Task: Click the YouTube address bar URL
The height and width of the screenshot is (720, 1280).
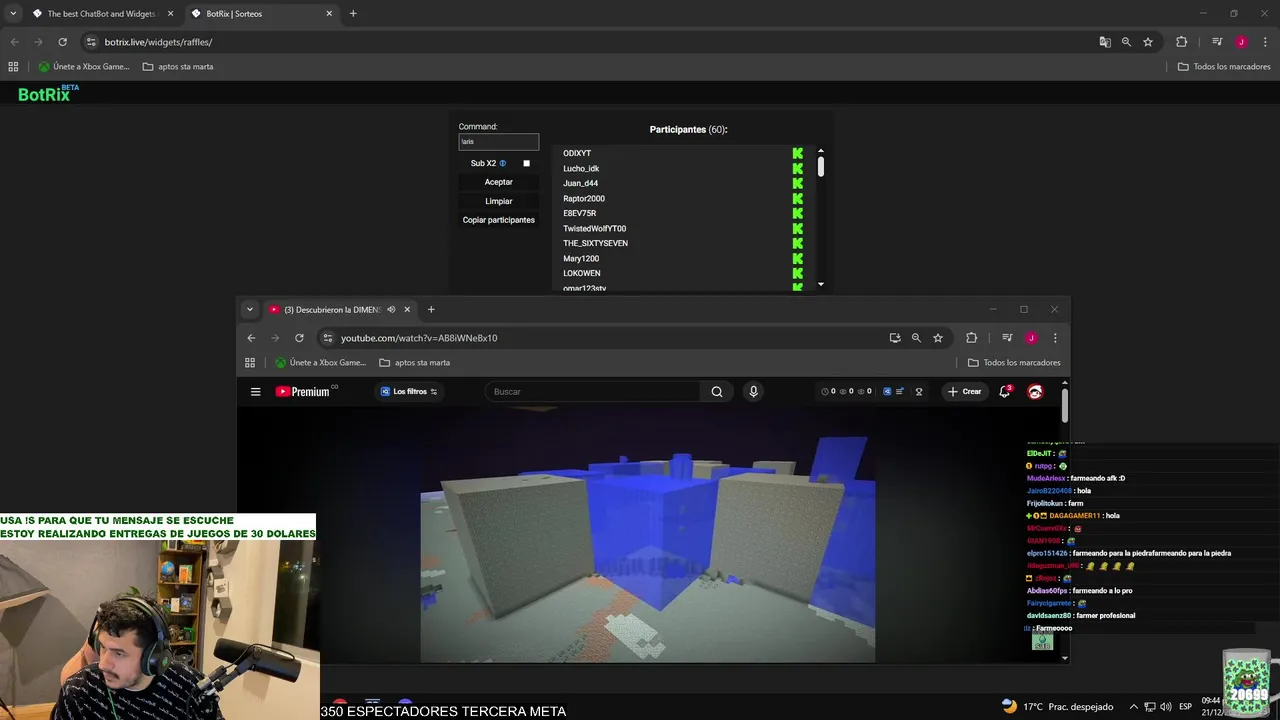Action: [x=419, y=338]
